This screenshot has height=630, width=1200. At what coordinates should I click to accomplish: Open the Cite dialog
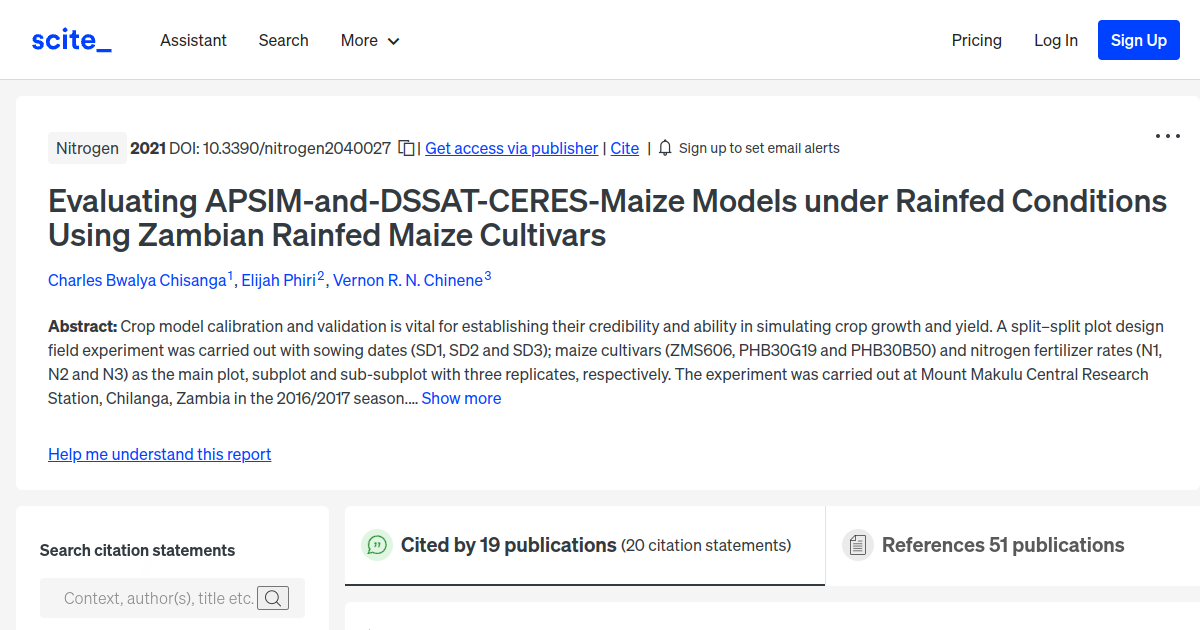point(624,148)
